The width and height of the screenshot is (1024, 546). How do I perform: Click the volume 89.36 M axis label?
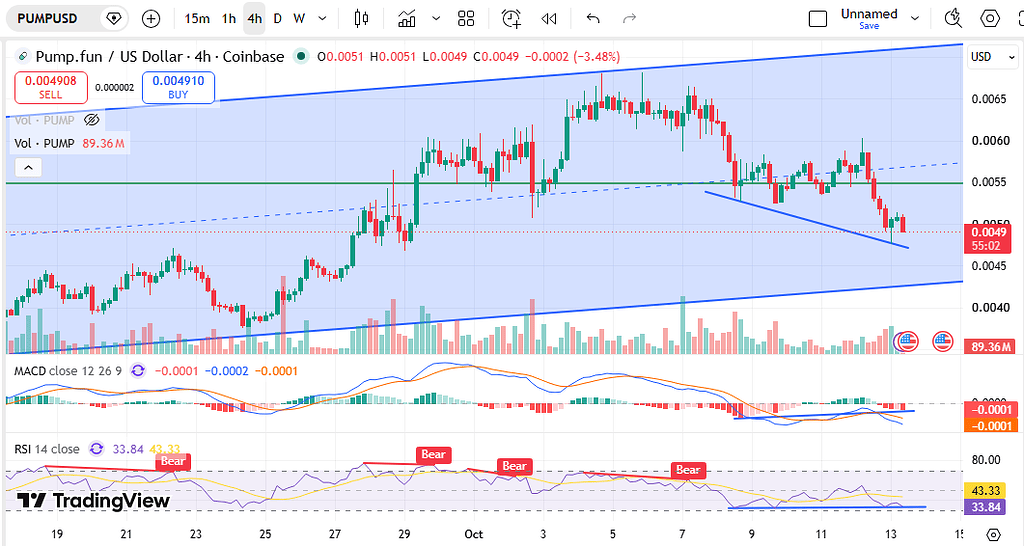[989, 347]
